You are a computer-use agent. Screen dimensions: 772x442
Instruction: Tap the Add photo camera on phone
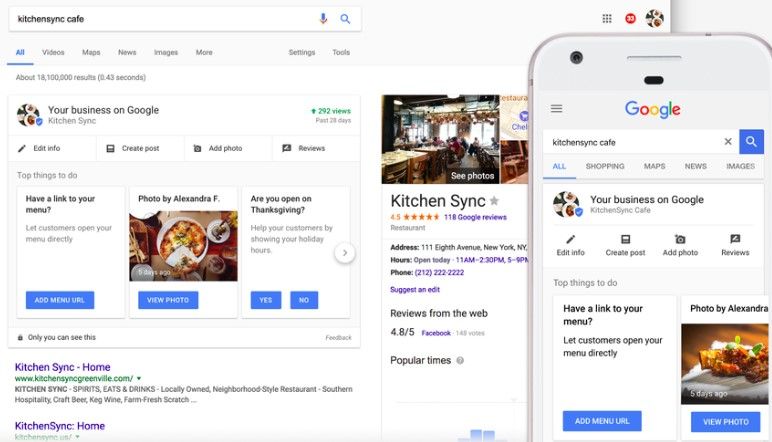680,239
